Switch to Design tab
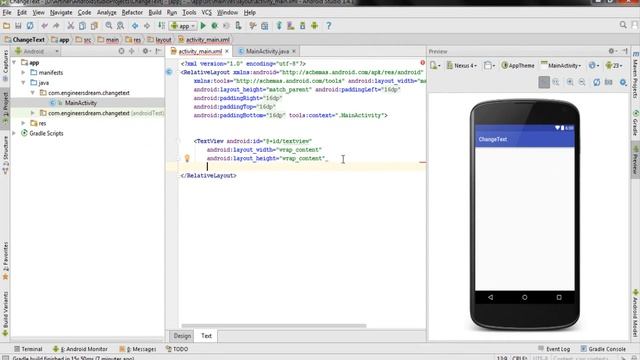640x360 pixels. coord(182,336)
